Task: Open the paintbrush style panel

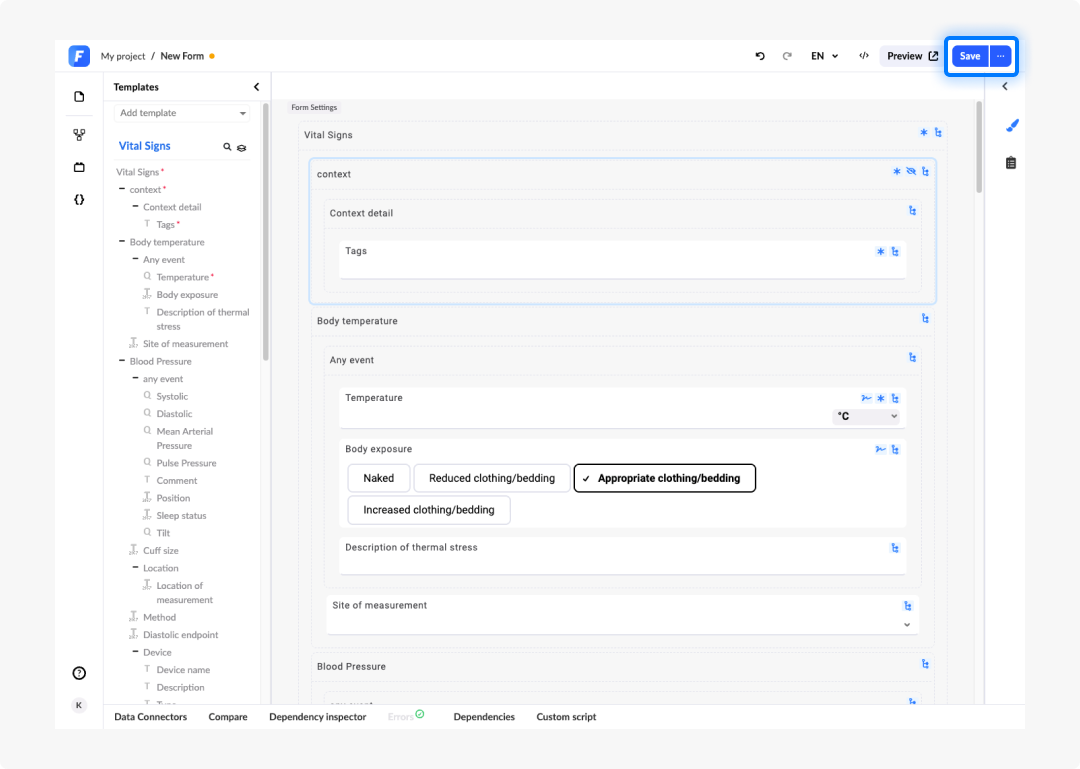Action: pos(1012,125)
